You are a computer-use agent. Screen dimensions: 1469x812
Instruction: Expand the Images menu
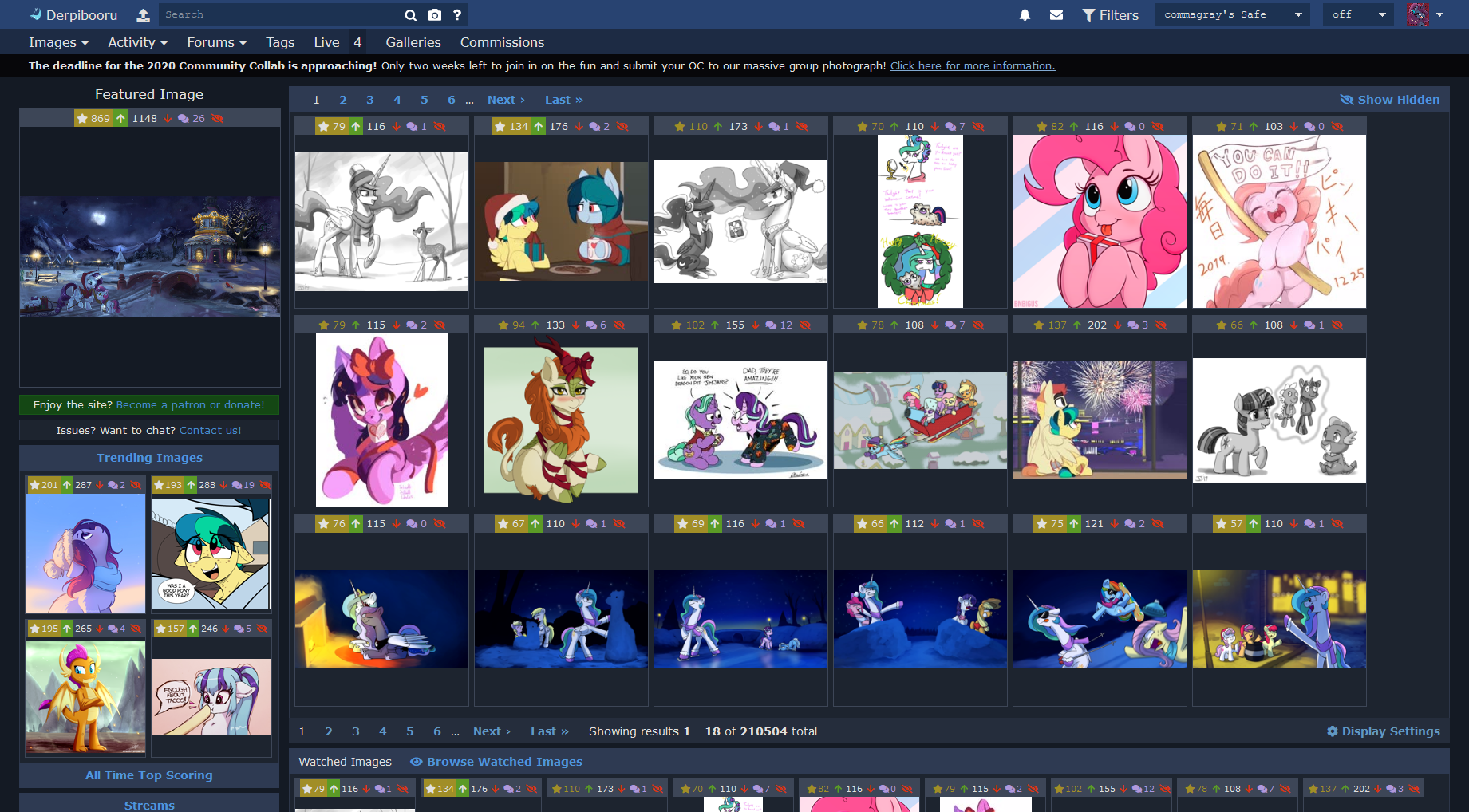tap(58, 42)
